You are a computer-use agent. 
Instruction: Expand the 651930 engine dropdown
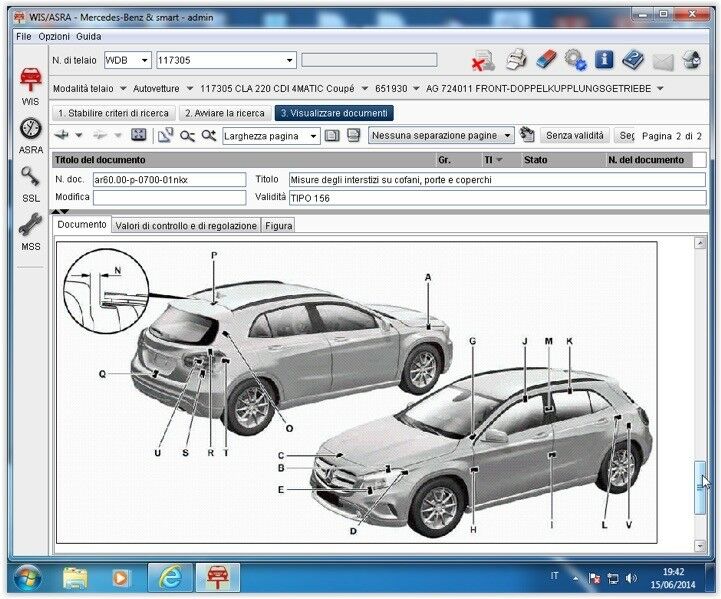click(416, 88)
